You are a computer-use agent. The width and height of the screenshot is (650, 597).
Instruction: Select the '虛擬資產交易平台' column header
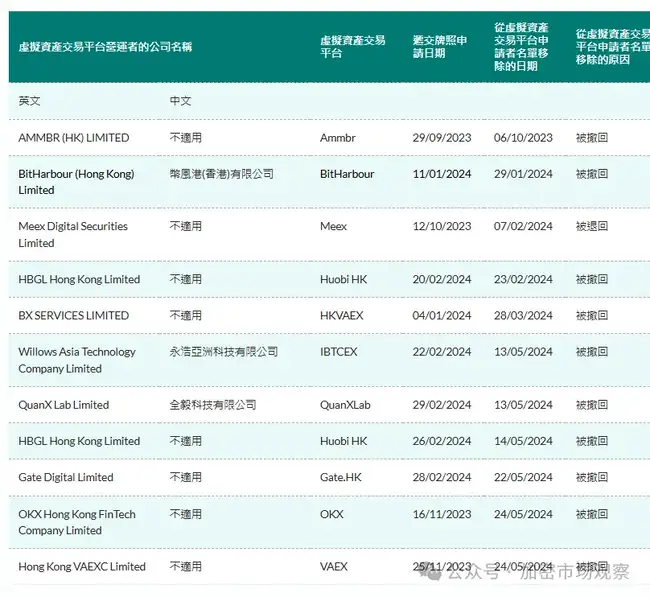pos(353,47)
